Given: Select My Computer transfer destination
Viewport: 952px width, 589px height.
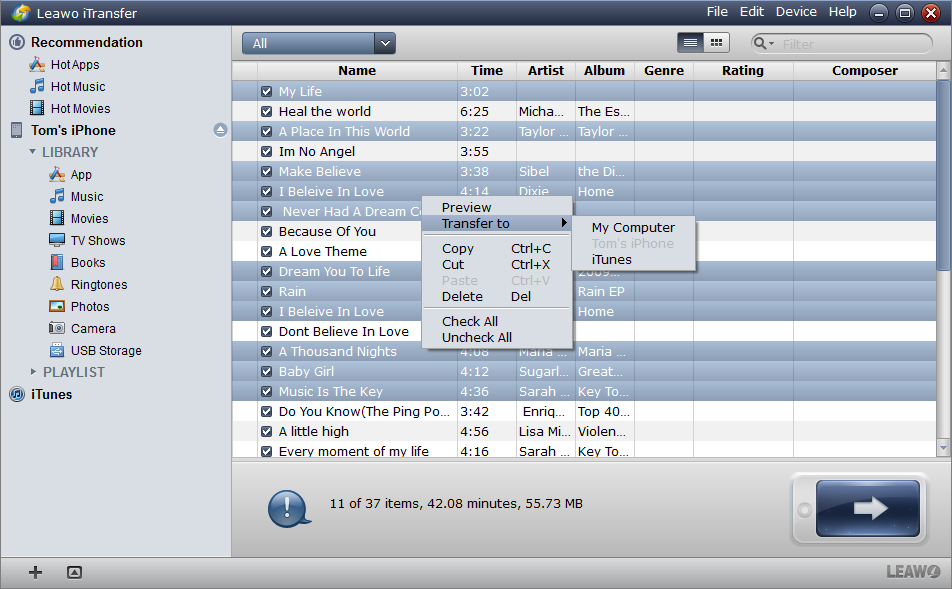Looking at the screenshot, I should (x=633, y=227).
